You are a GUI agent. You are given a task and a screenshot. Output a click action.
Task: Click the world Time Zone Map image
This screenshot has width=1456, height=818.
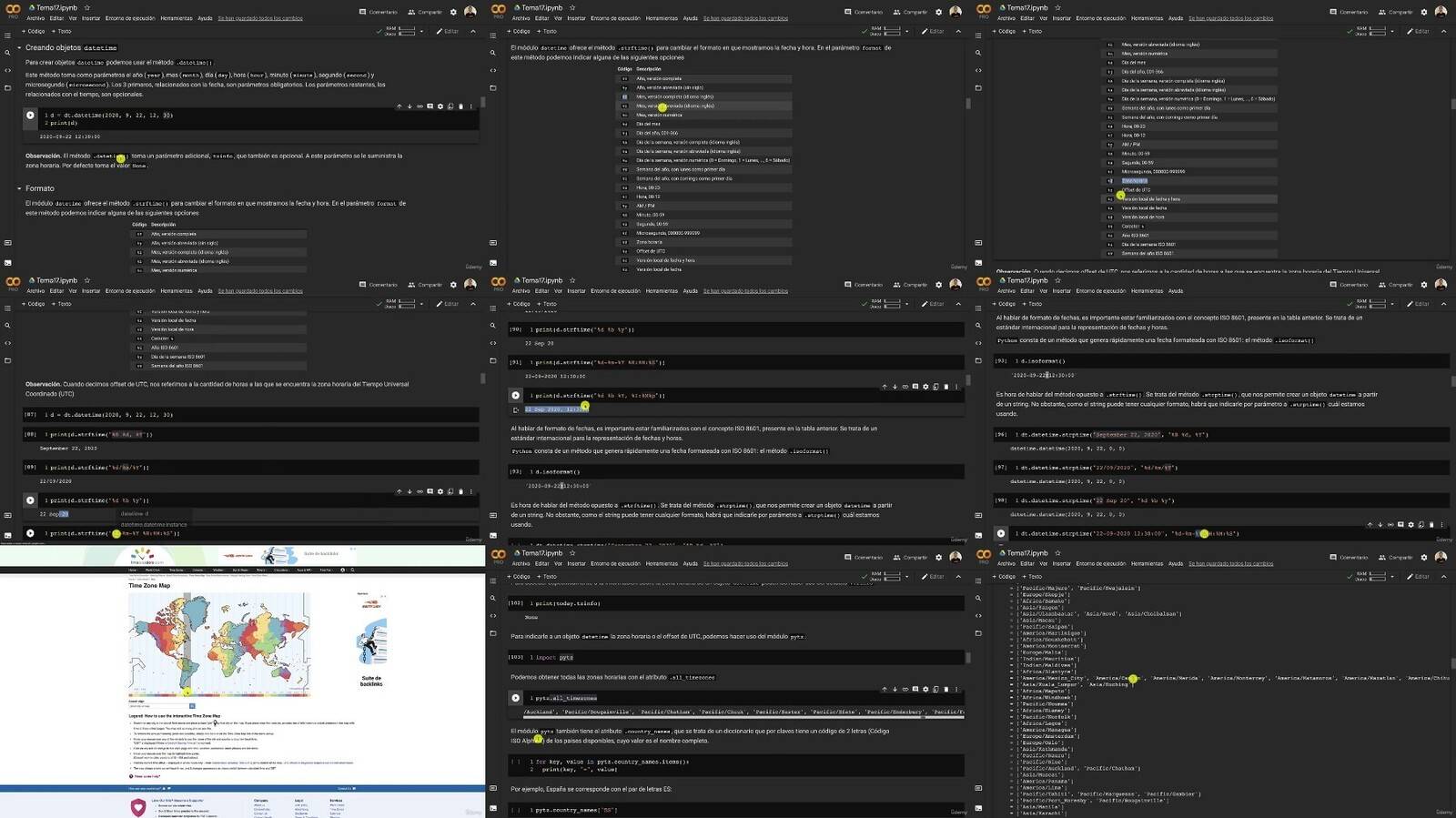[x=218, y=643]
